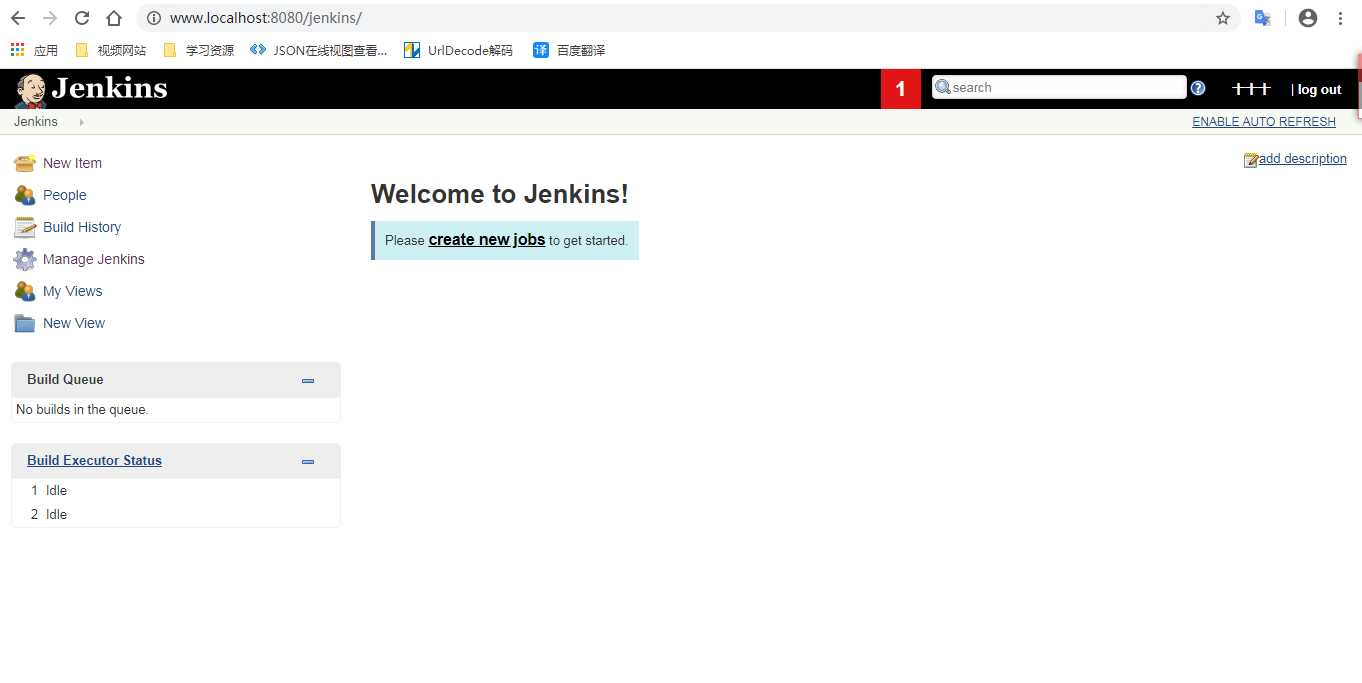Collapse the Build Queue panel

tap(308, 380)
